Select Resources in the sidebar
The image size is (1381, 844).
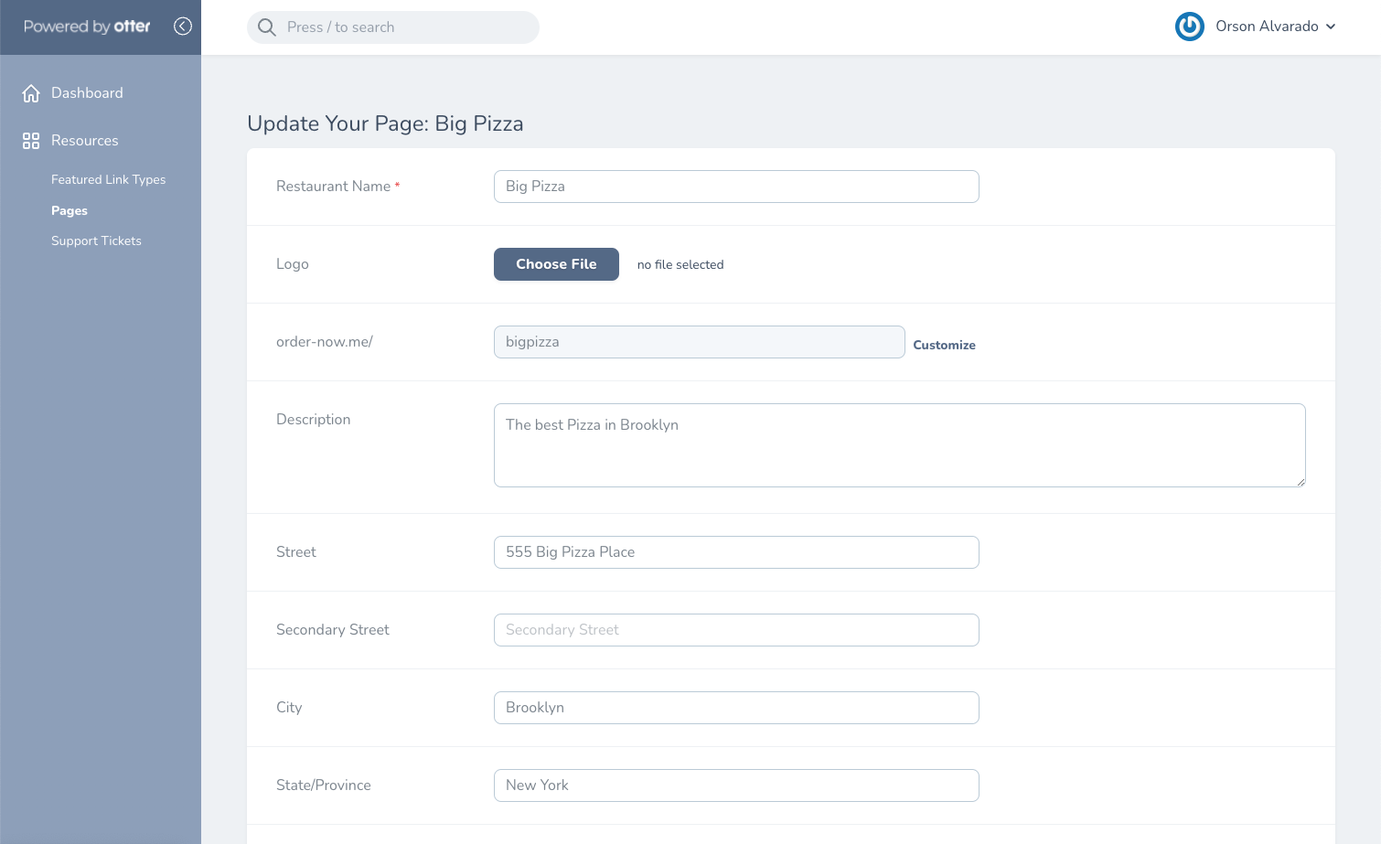pyautogui.click(x=85, y=141)
